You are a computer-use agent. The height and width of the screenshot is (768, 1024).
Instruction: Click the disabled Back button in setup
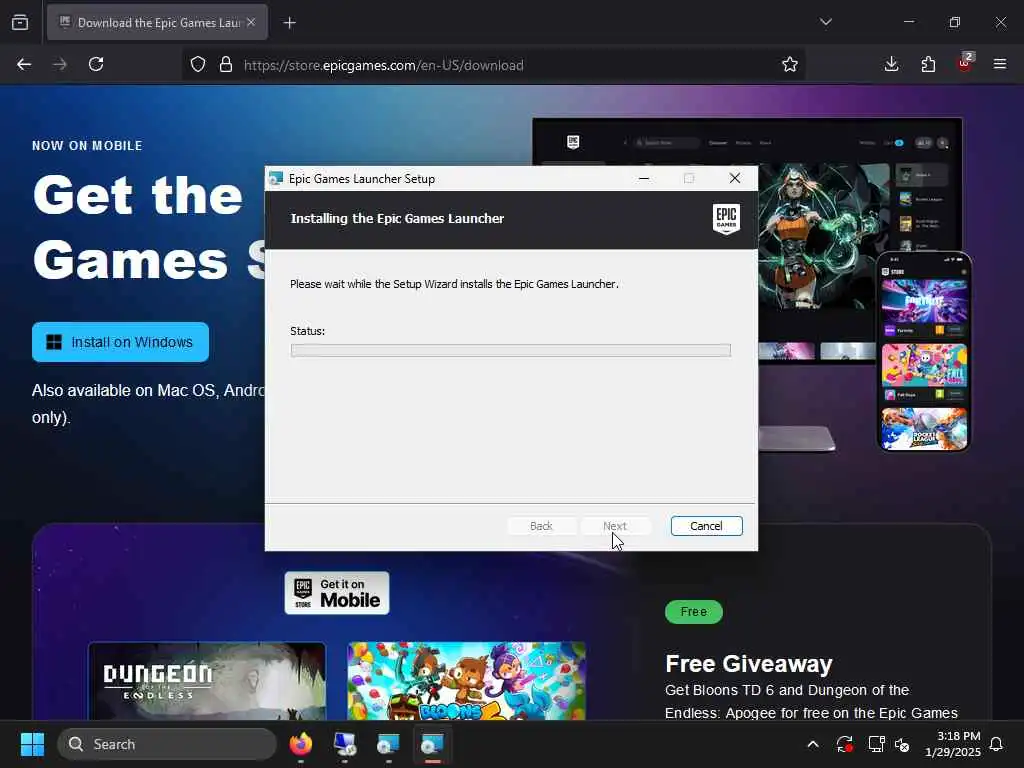coord(541,526)
